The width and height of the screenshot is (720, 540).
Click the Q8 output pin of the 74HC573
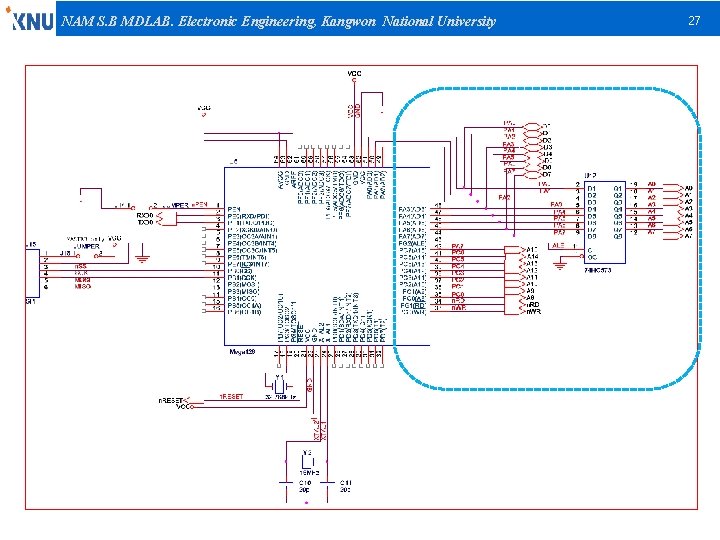tap(618, 236)
